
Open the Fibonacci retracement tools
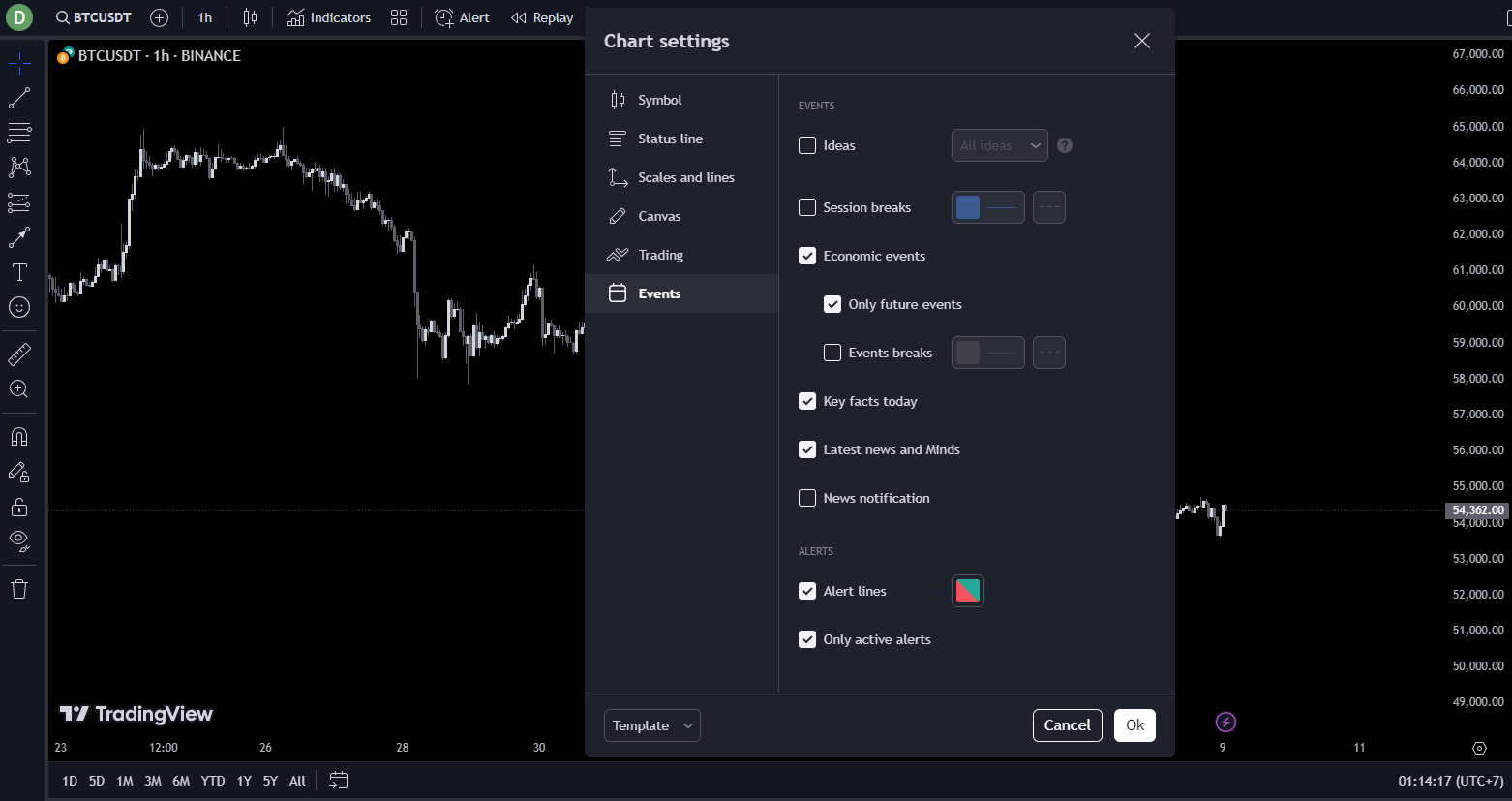pos(19,132)
